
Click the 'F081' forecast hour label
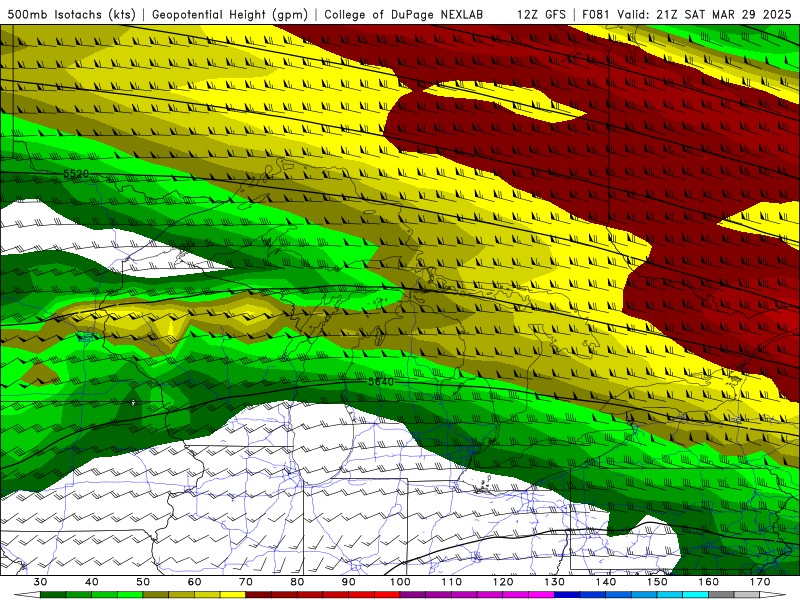tap(596, 15)
